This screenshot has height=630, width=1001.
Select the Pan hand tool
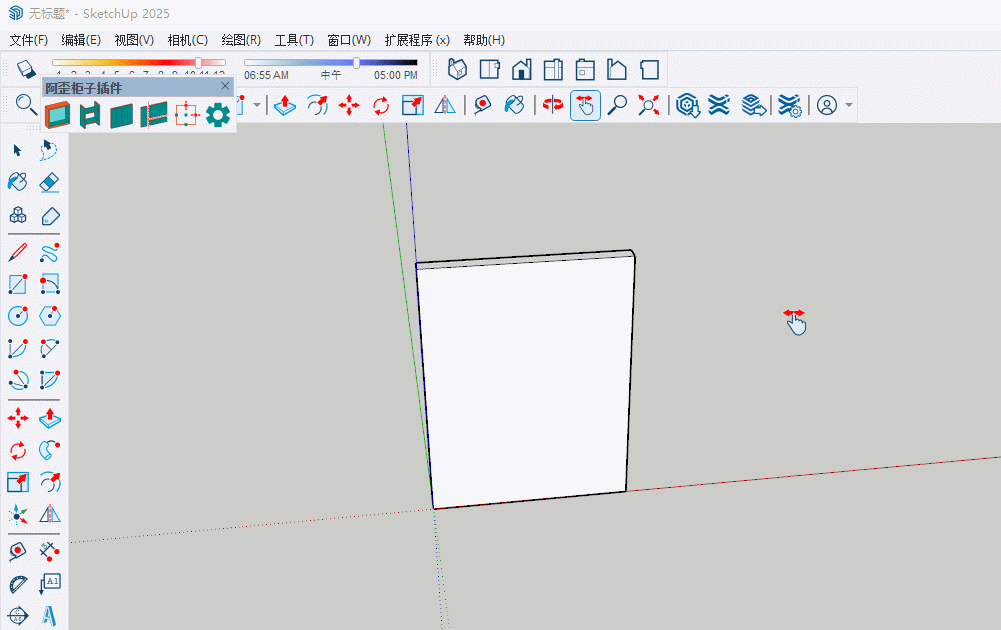[x=585, y=105]
